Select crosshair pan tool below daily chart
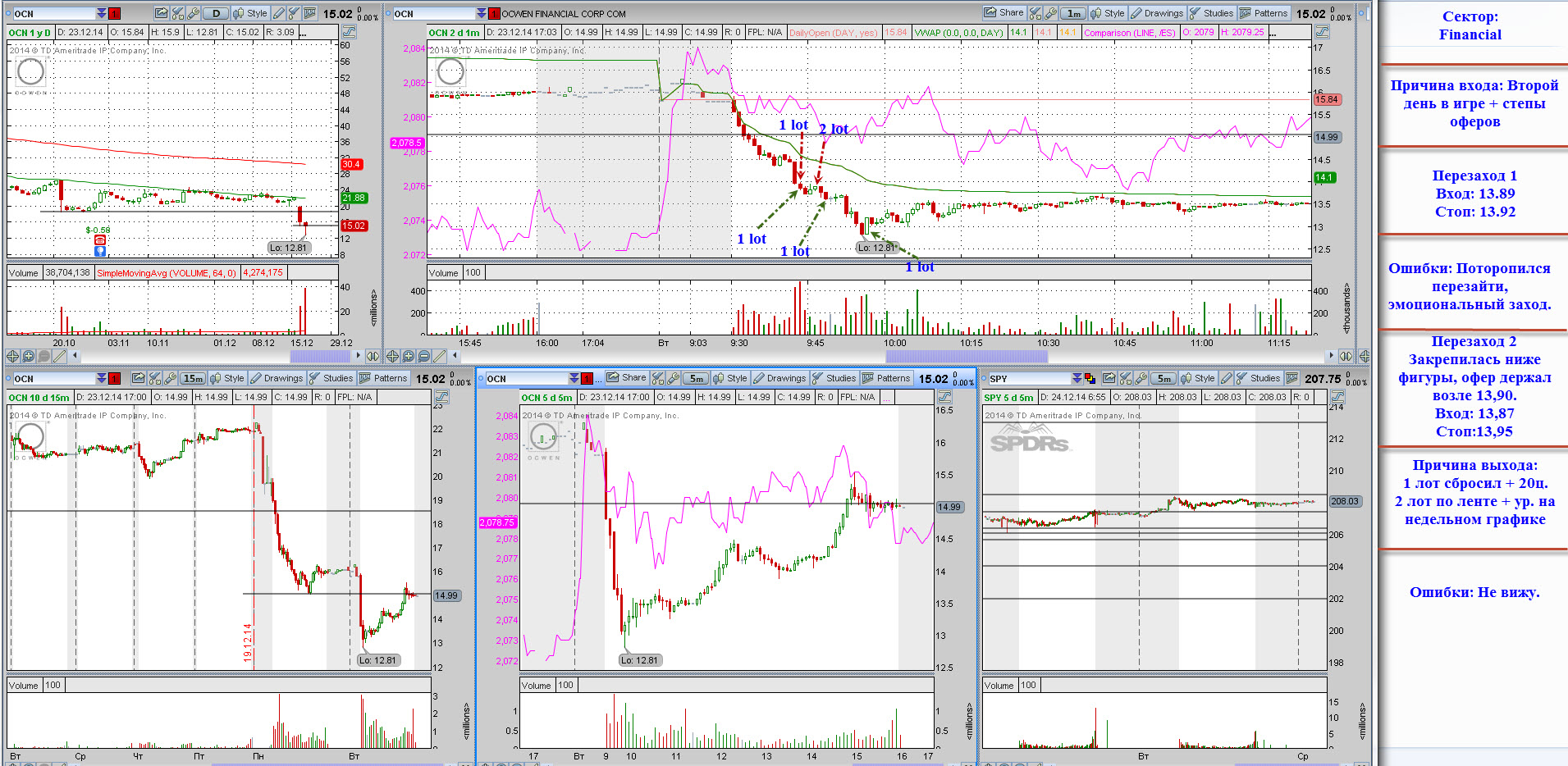 click(x=12, y=356)
